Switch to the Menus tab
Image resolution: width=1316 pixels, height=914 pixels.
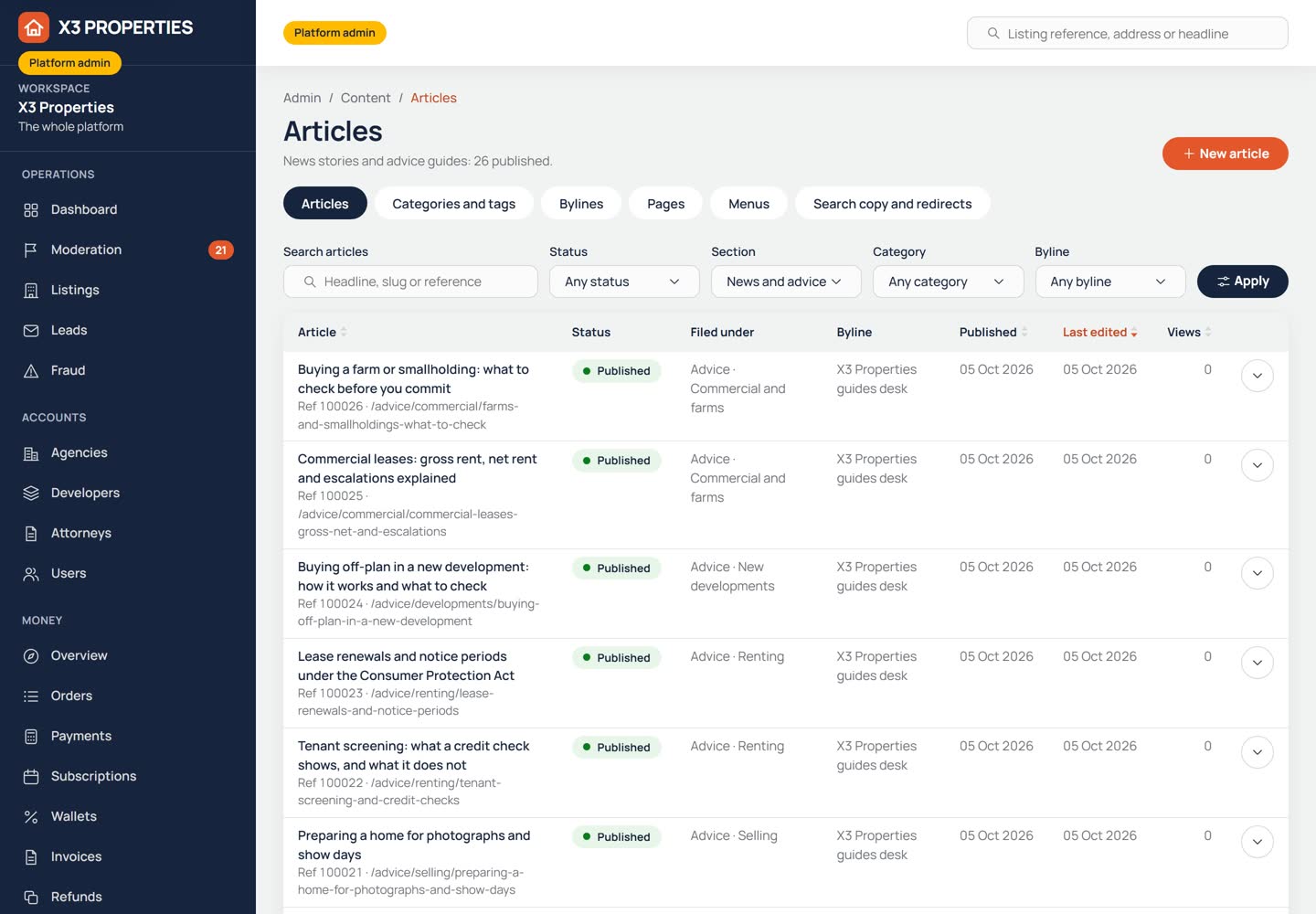748,204
